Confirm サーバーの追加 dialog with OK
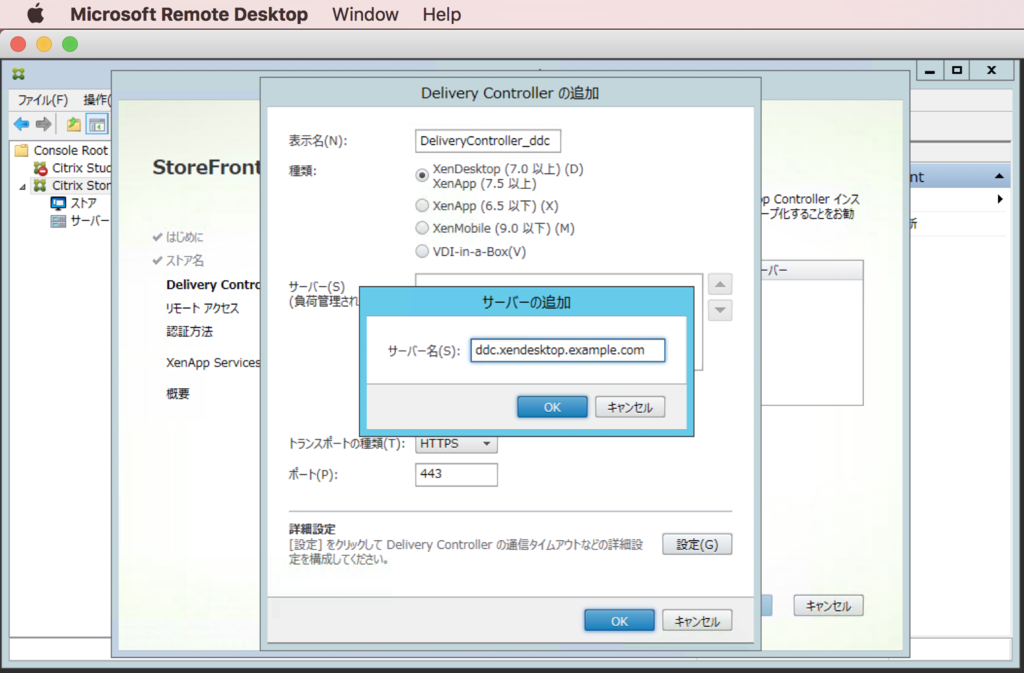This screenshot has width=1024, height=673. 552,407
